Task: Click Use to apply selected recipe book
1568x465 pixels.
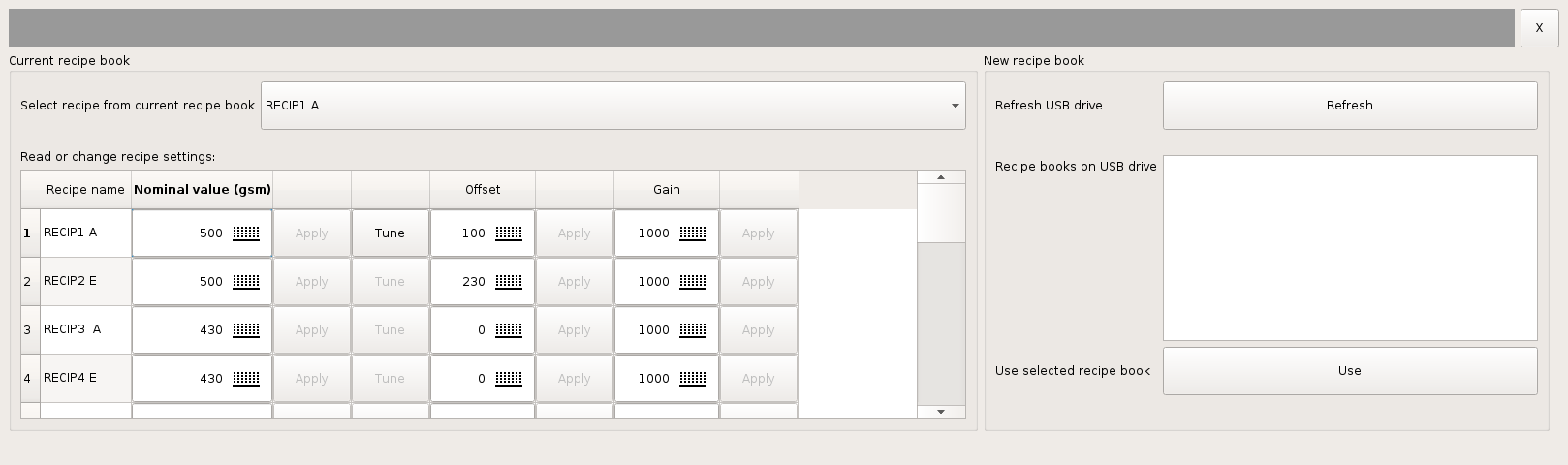Action: 1350,371
